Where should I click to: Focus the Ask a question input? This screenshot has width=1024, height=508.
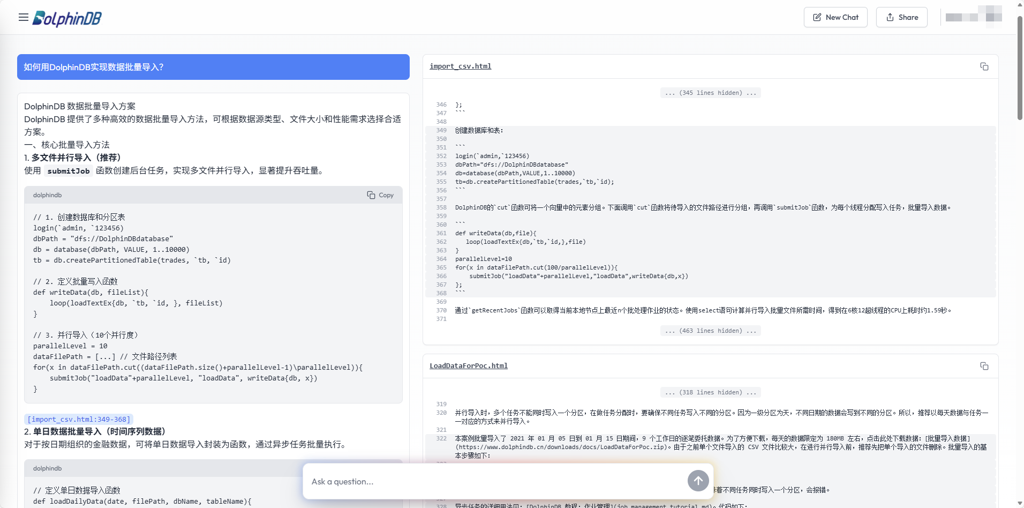point(496,481)
